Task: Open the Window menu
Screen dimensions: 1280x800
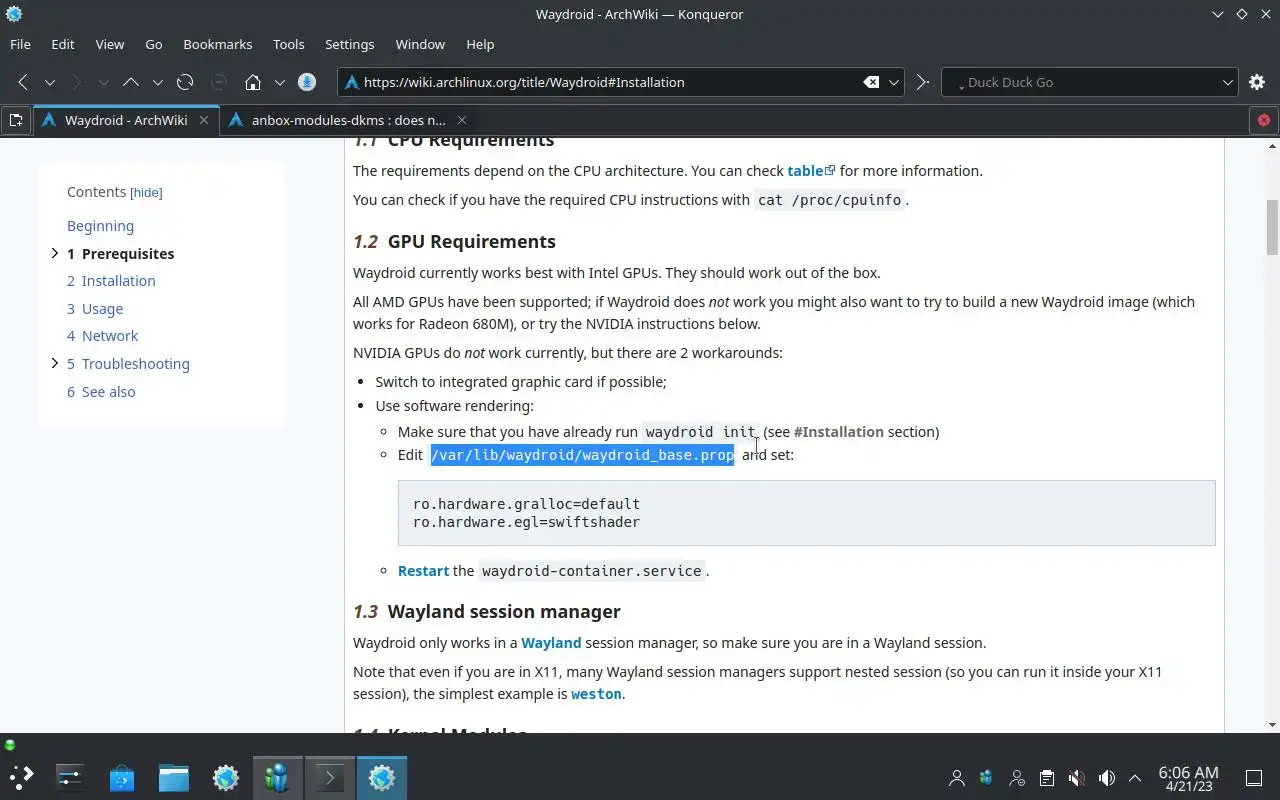Action: click(420, 44)
